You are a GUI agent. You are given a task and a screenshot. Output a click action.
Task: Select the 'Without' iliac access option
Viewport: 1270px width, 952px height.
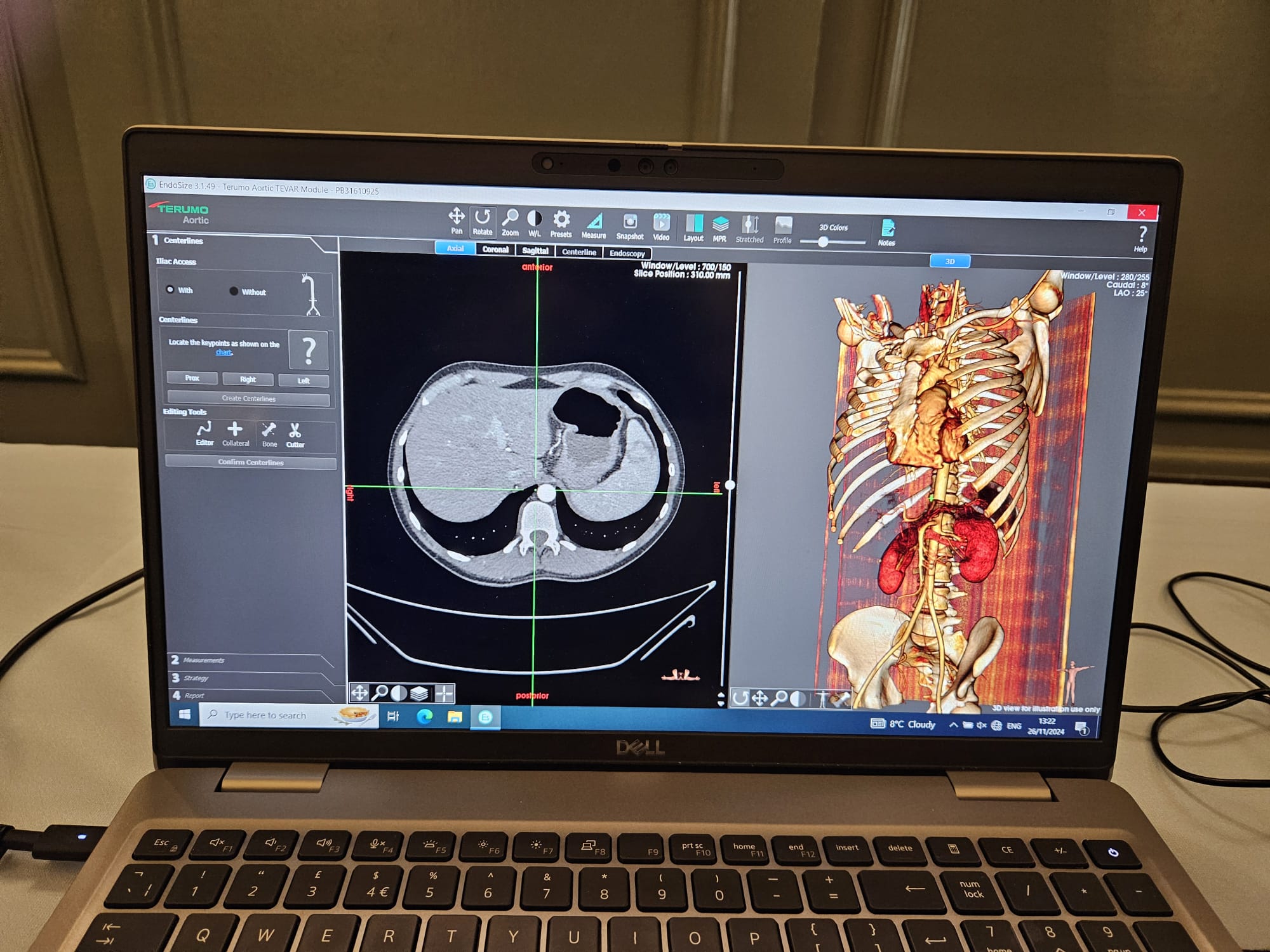click(x=248, y=292)
